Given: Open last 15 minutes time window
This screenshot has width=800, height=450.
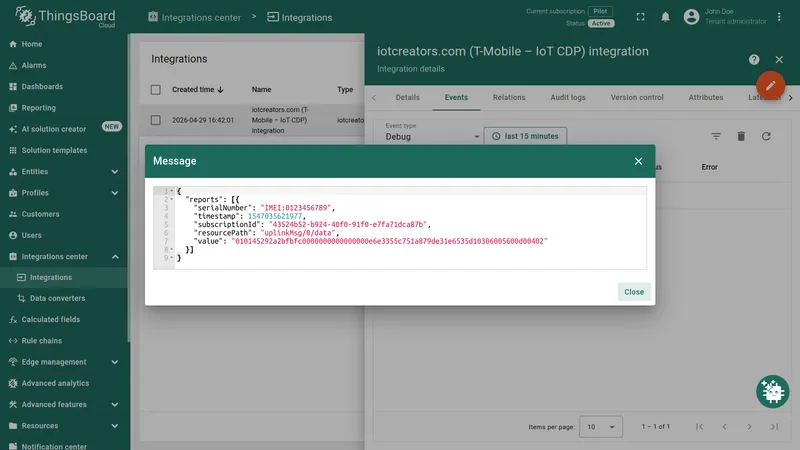Looking at the screenshot, I should (525, 136).
